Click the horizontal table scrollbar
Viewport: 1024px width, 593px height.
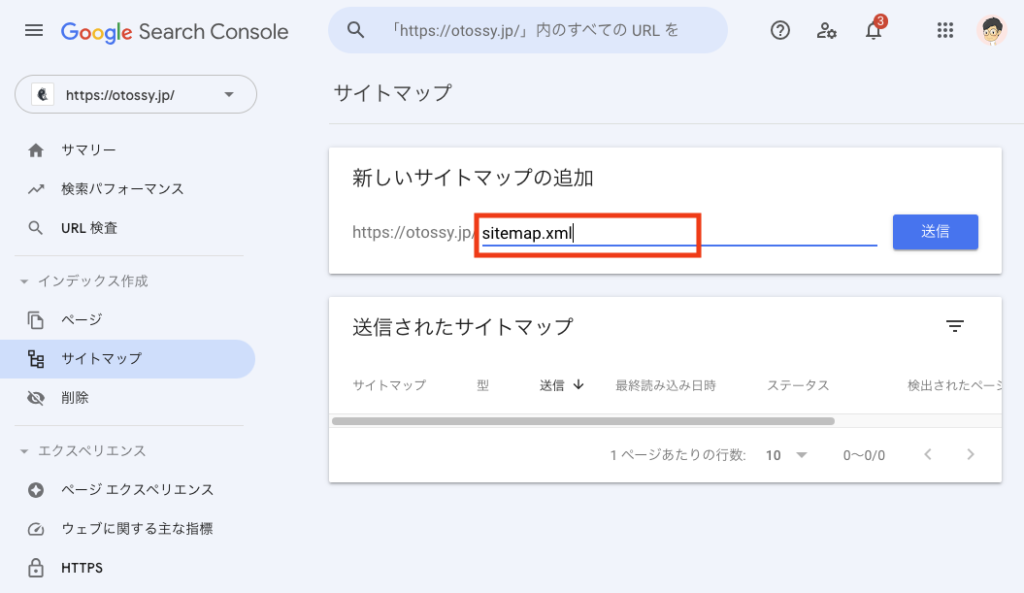click(x=582, y=421)
